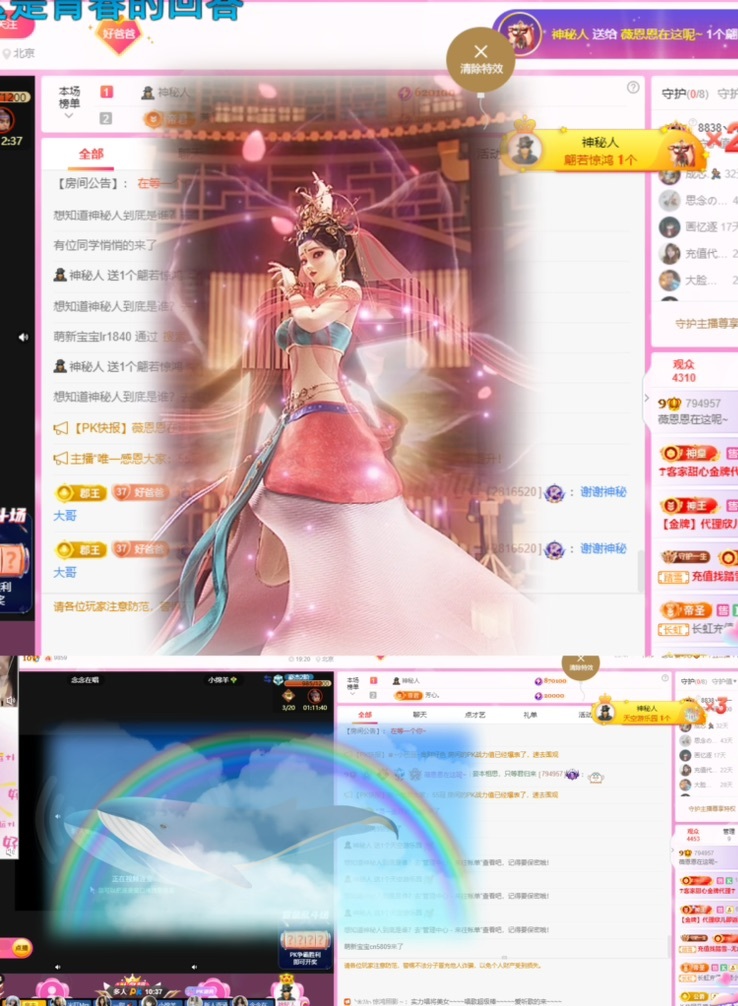Expand 本场榜单 dropdown in upper window
Screen dimensions: 738x1006
[69, 103]
